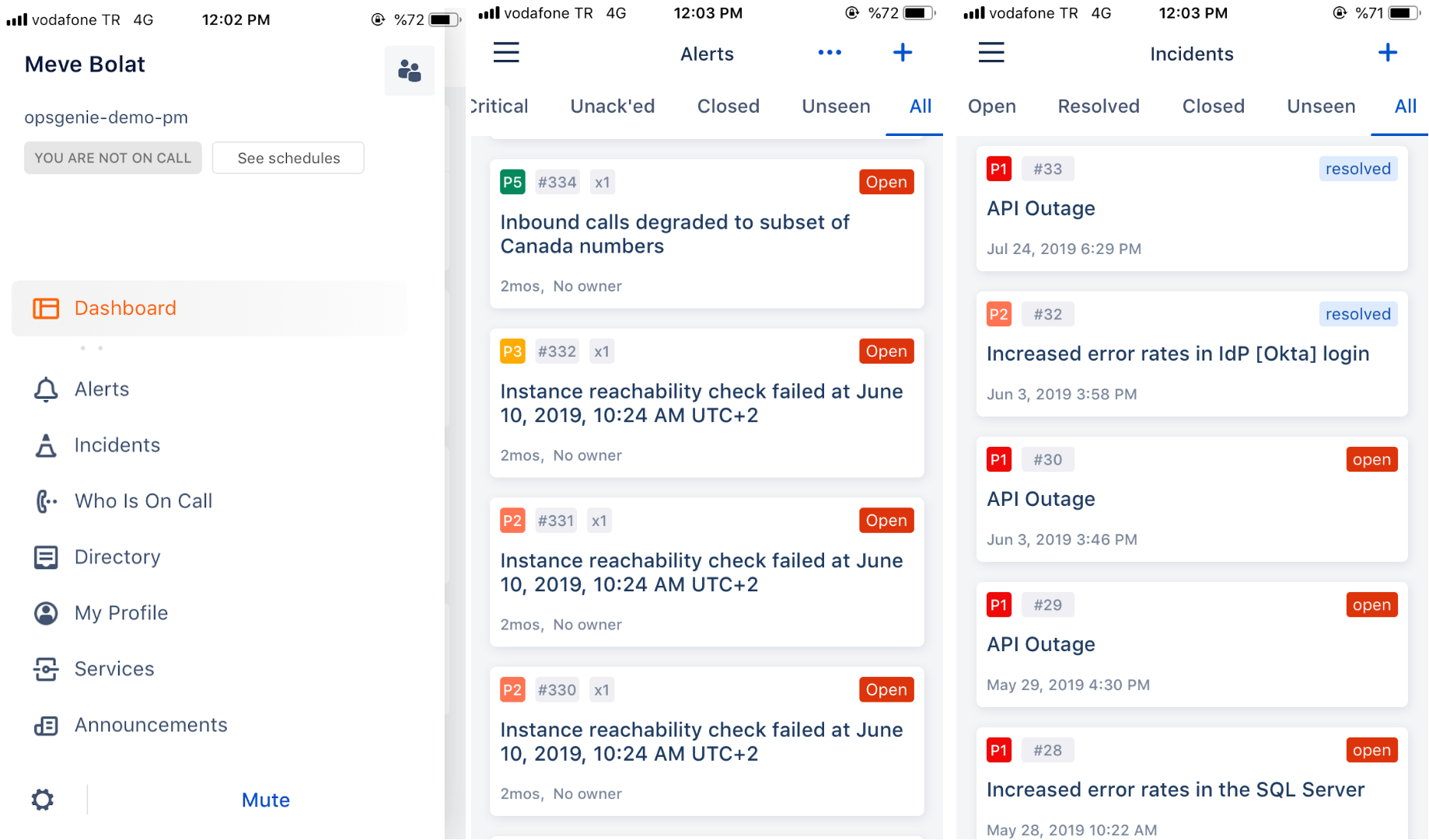Click the P1 priority badge on incident #30
This screenshot has width=1429, height=840.
coord(999,459)
